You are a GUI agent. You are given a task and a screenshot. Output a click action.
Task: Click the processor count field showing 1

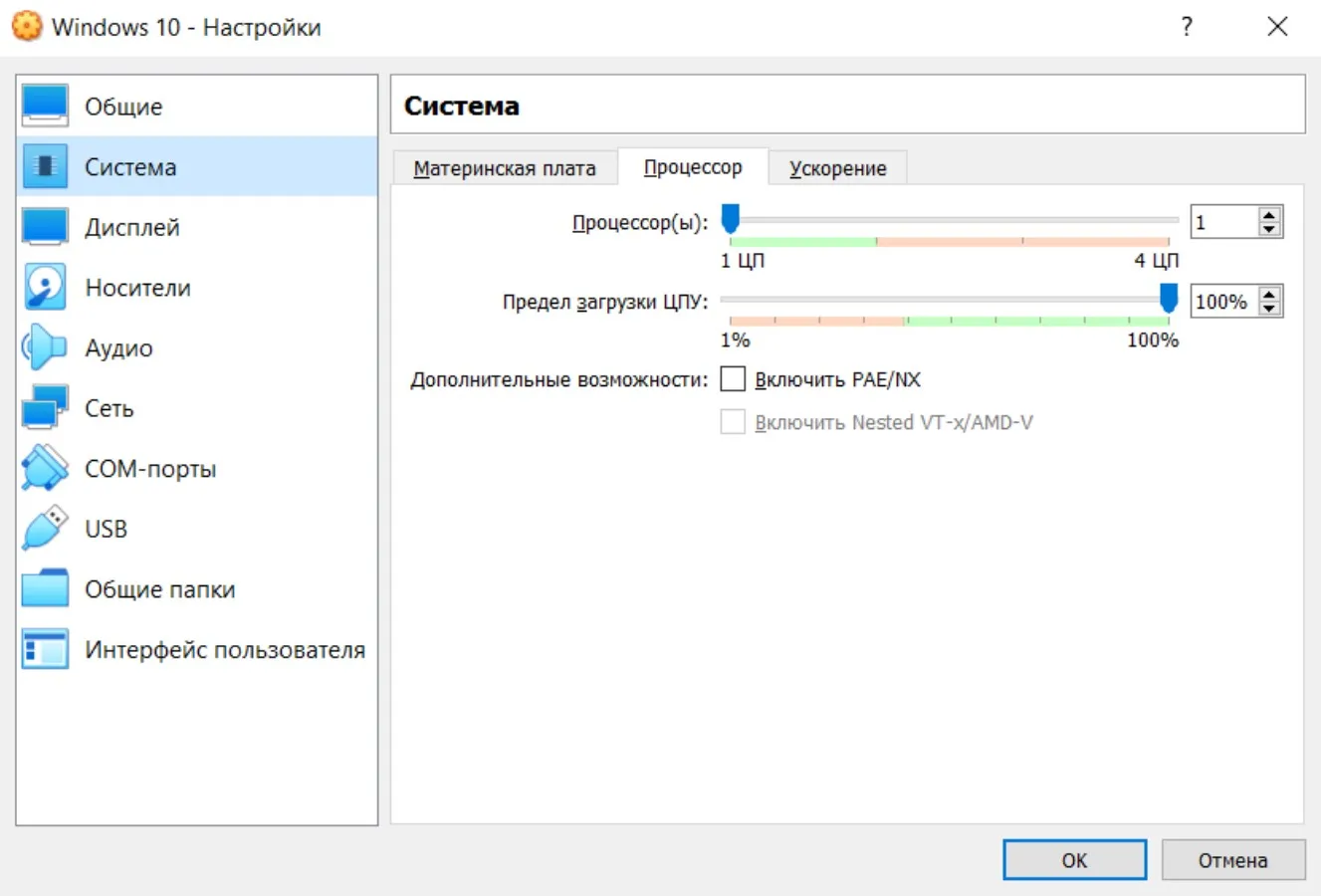tap(1223, 222)
